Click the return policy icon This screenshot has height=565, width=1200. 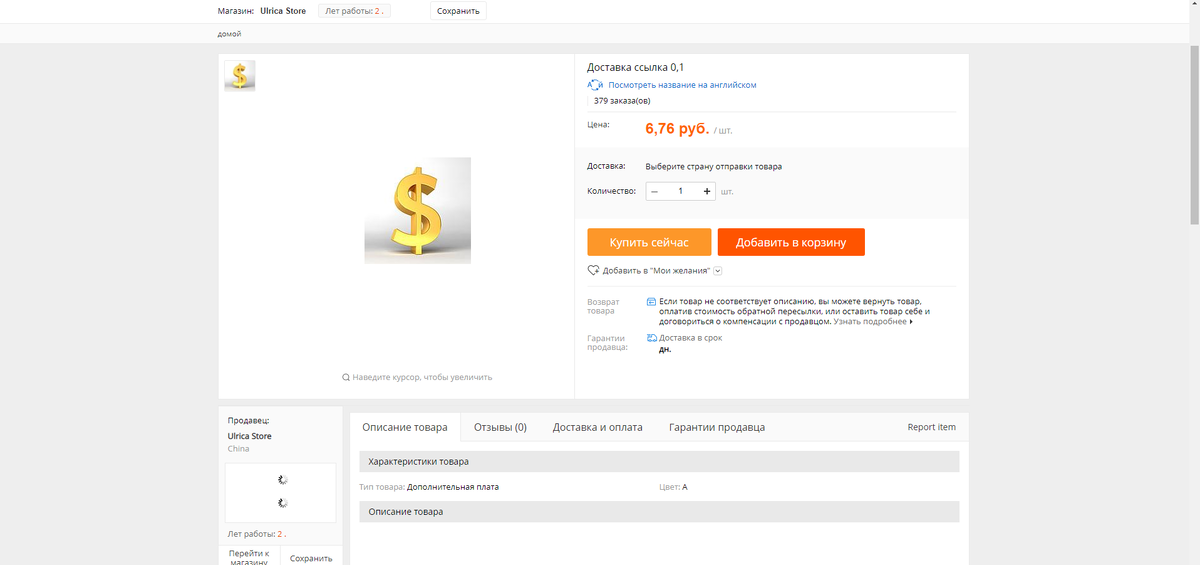click(x=652, y=301)
